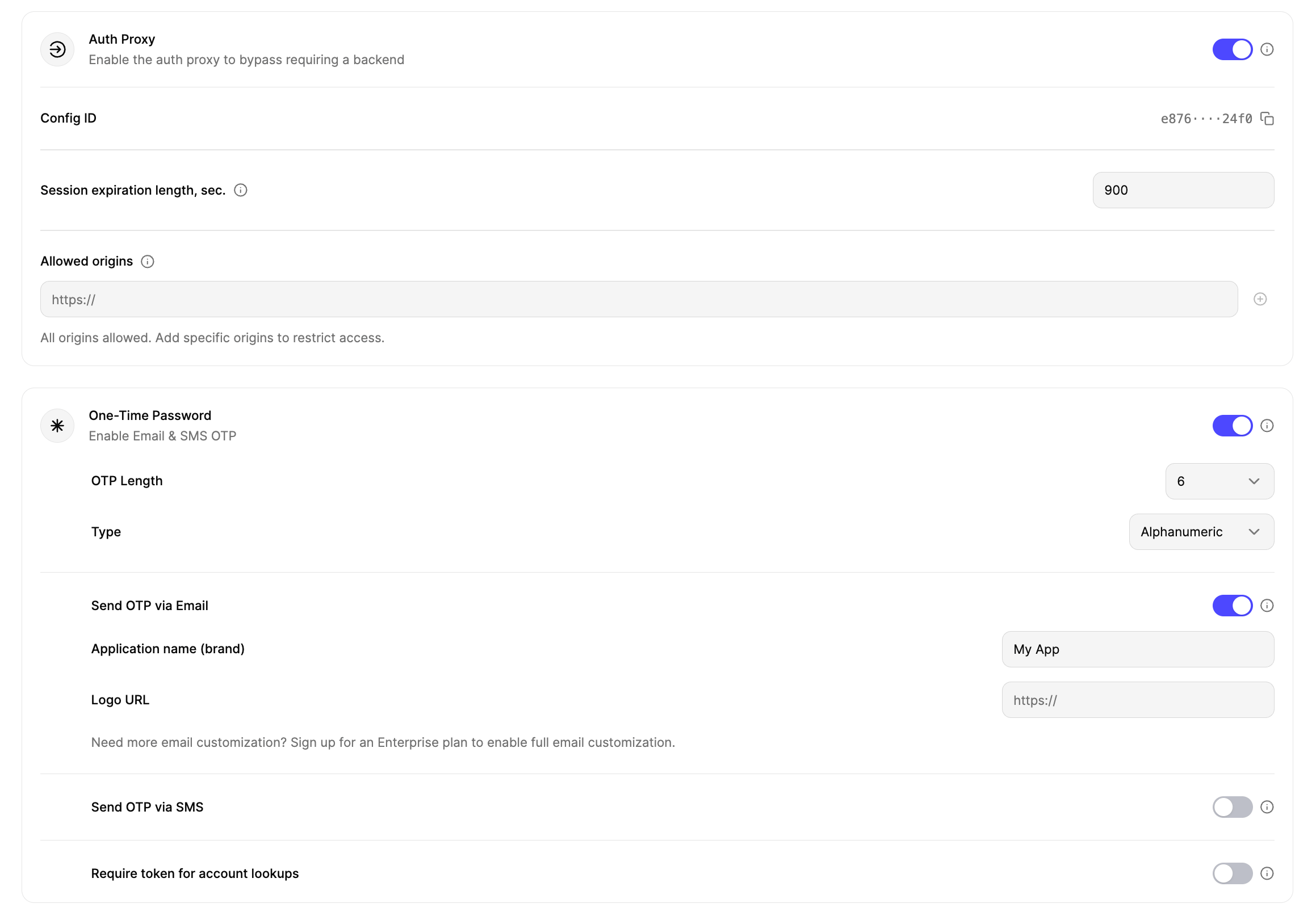This screenshot has height=916, width=1316.
Task: Focus the session expiration length field
Action: [x=1183, y=190]
